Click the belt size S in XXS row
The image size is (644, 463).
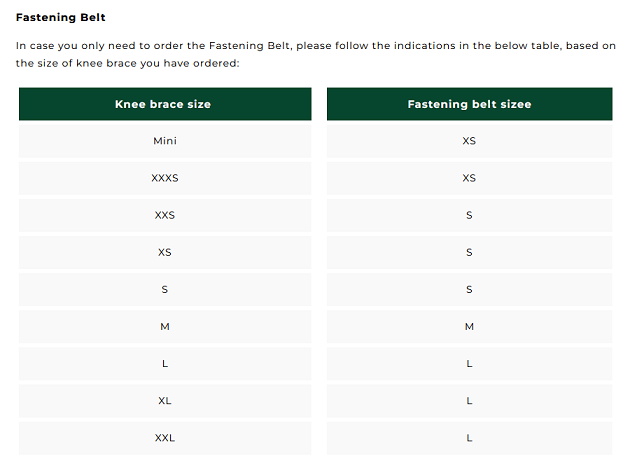point(469,215)
